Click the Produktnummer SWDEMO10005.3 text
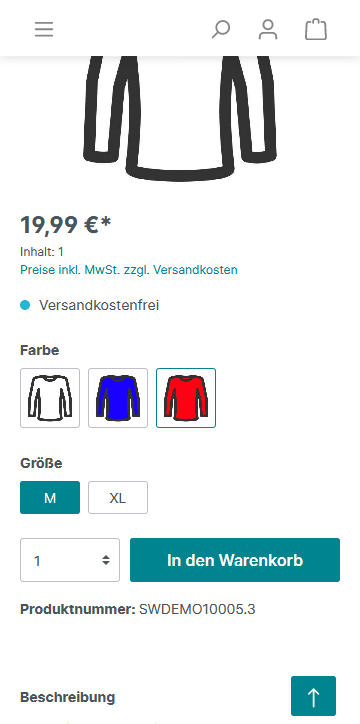Image resolution: width=360 pixels, height=724 pixels. coord(138,609)
